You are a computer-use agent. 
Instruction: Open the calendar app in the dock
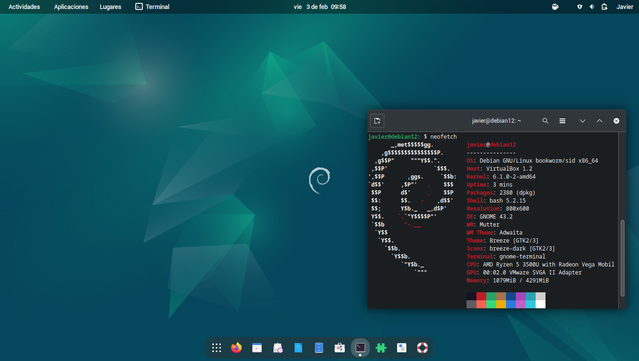(257, 348)
